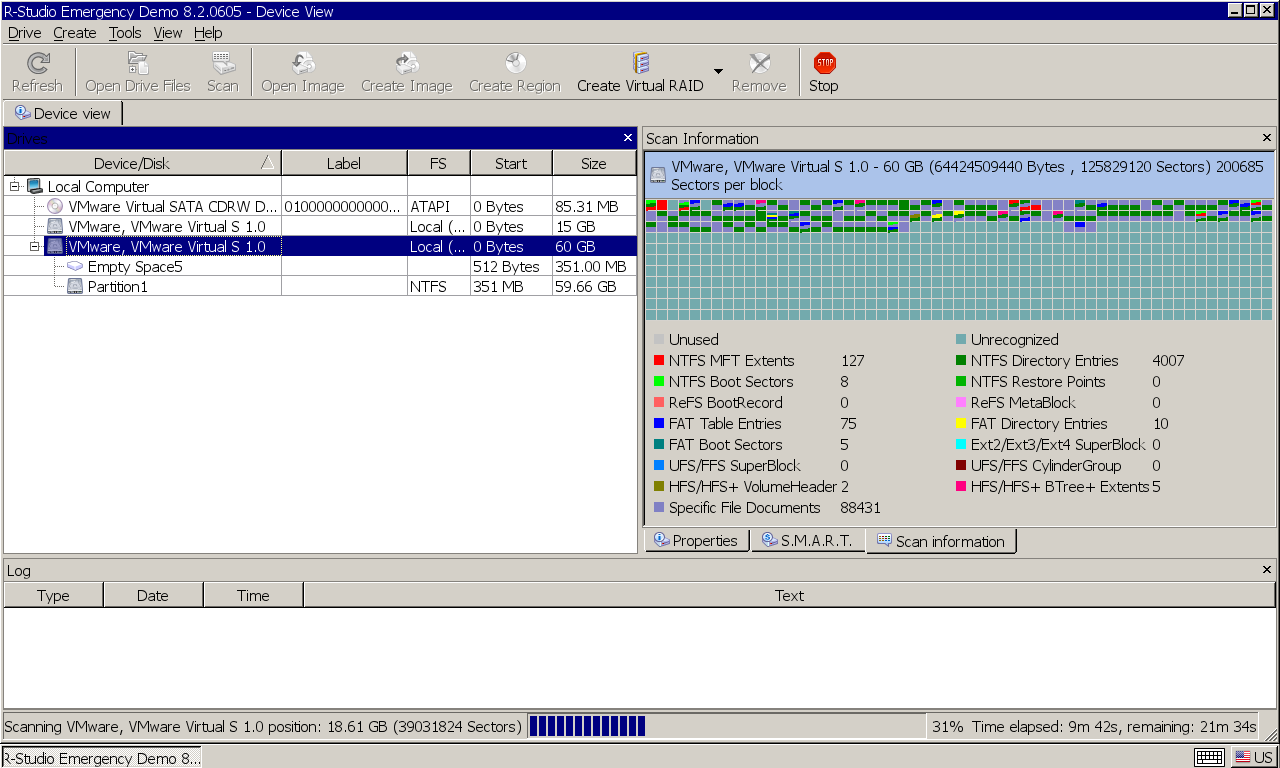1280x768 pixels.
Task: Click the FAT Directory Entries yellow swatch
Action: tap(961, 424)
